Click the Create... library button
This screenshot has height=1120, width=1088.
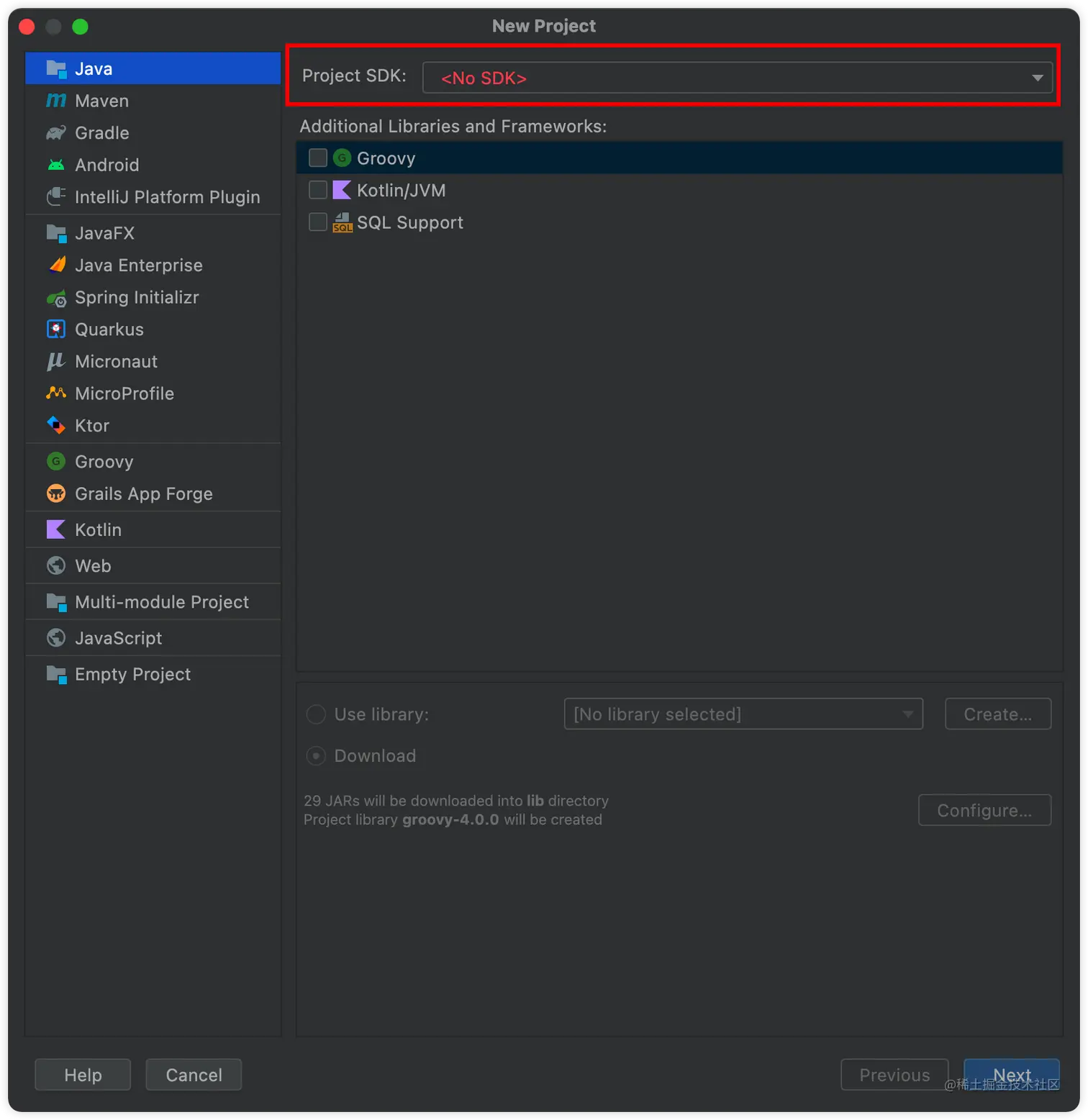tap(998, 714)
